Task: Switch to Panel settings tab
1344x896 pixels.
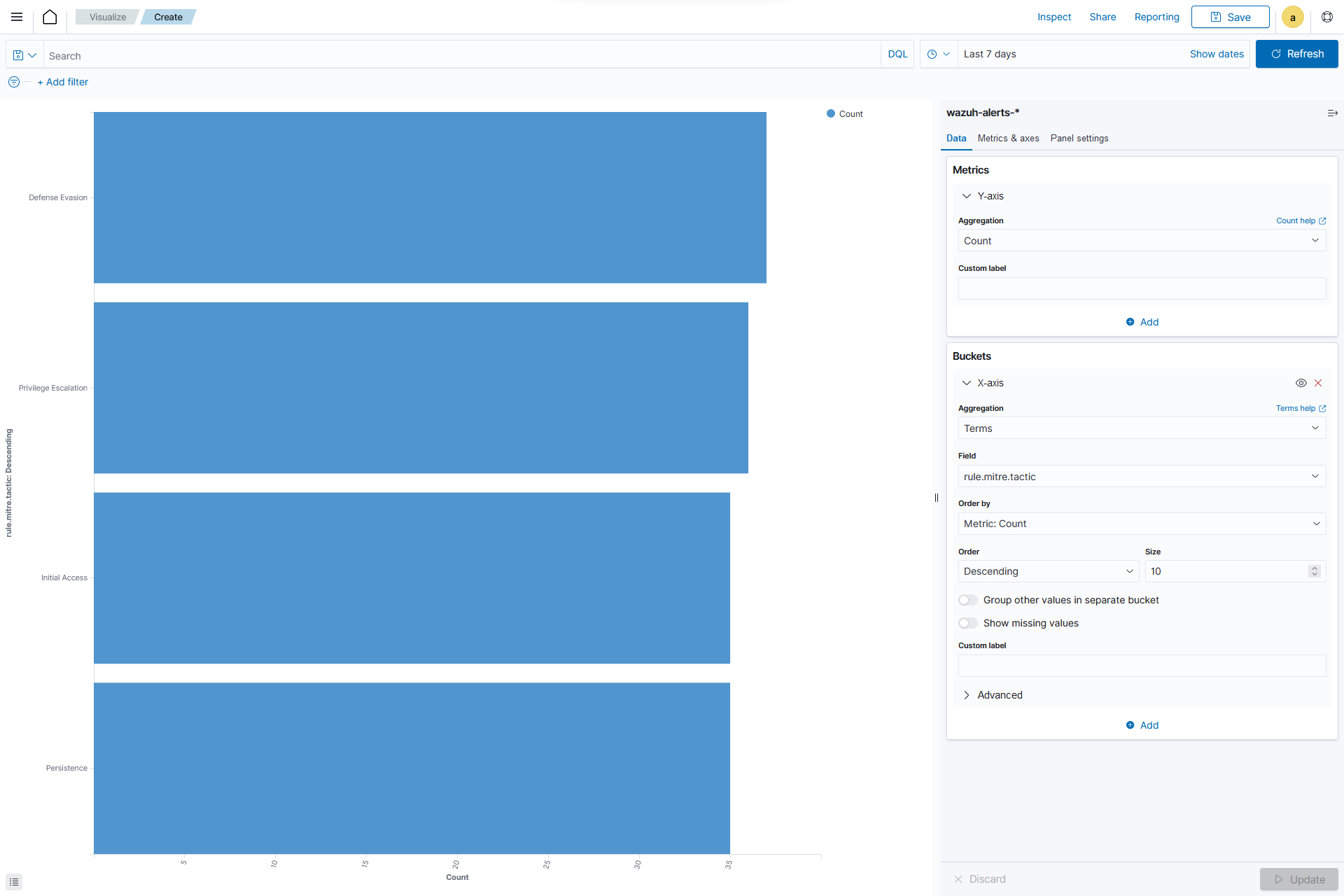Action: (x=1079, y=139)
